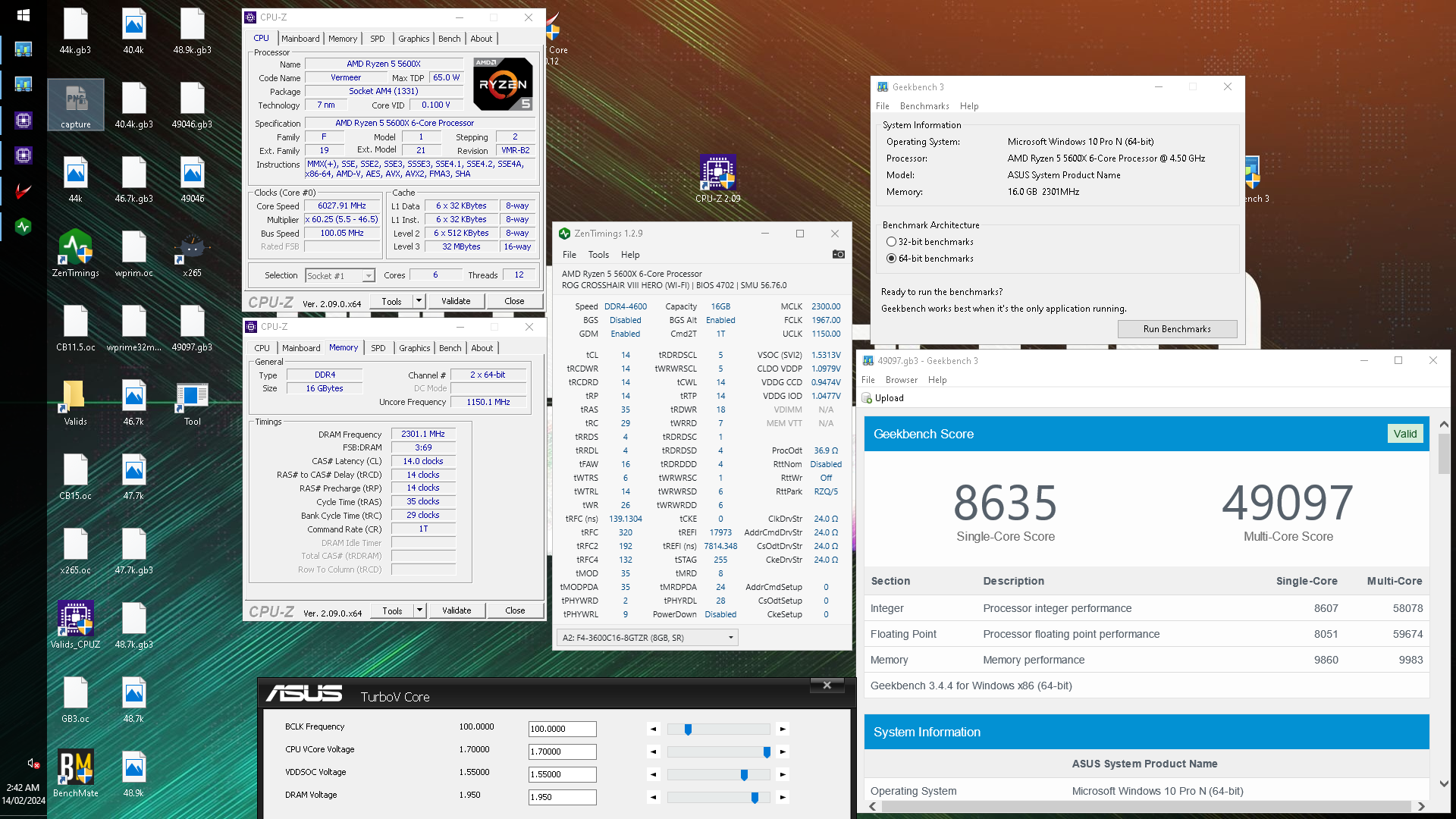1456x819 pixels.
Task: Click the Valid badge in Geekbench Score
Action: [x=1405, y=434]
